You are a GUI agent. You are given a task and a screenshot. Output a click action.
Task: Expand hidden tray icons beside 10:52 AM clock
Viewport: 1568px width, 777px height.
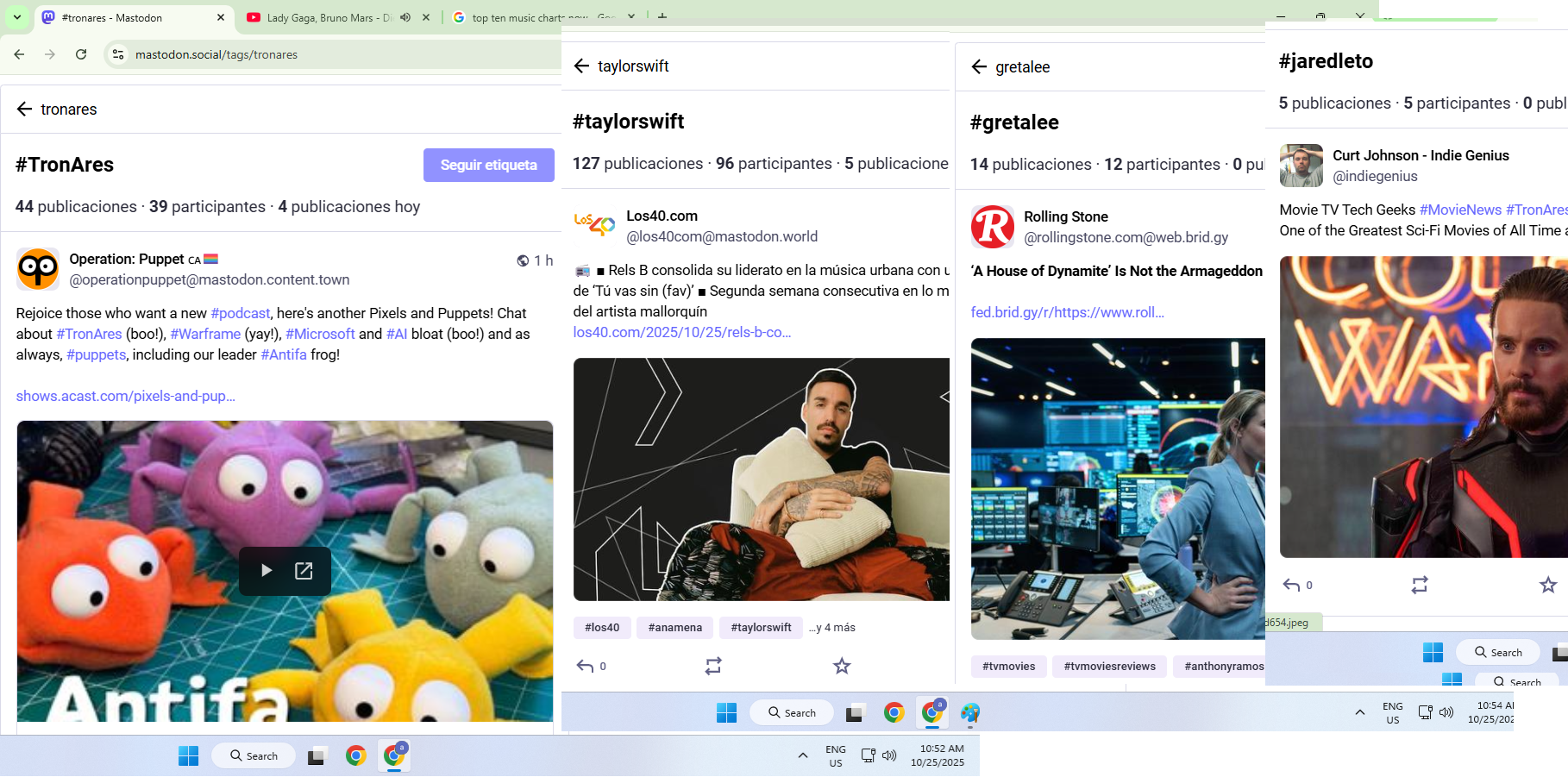(x=803, y=755)
